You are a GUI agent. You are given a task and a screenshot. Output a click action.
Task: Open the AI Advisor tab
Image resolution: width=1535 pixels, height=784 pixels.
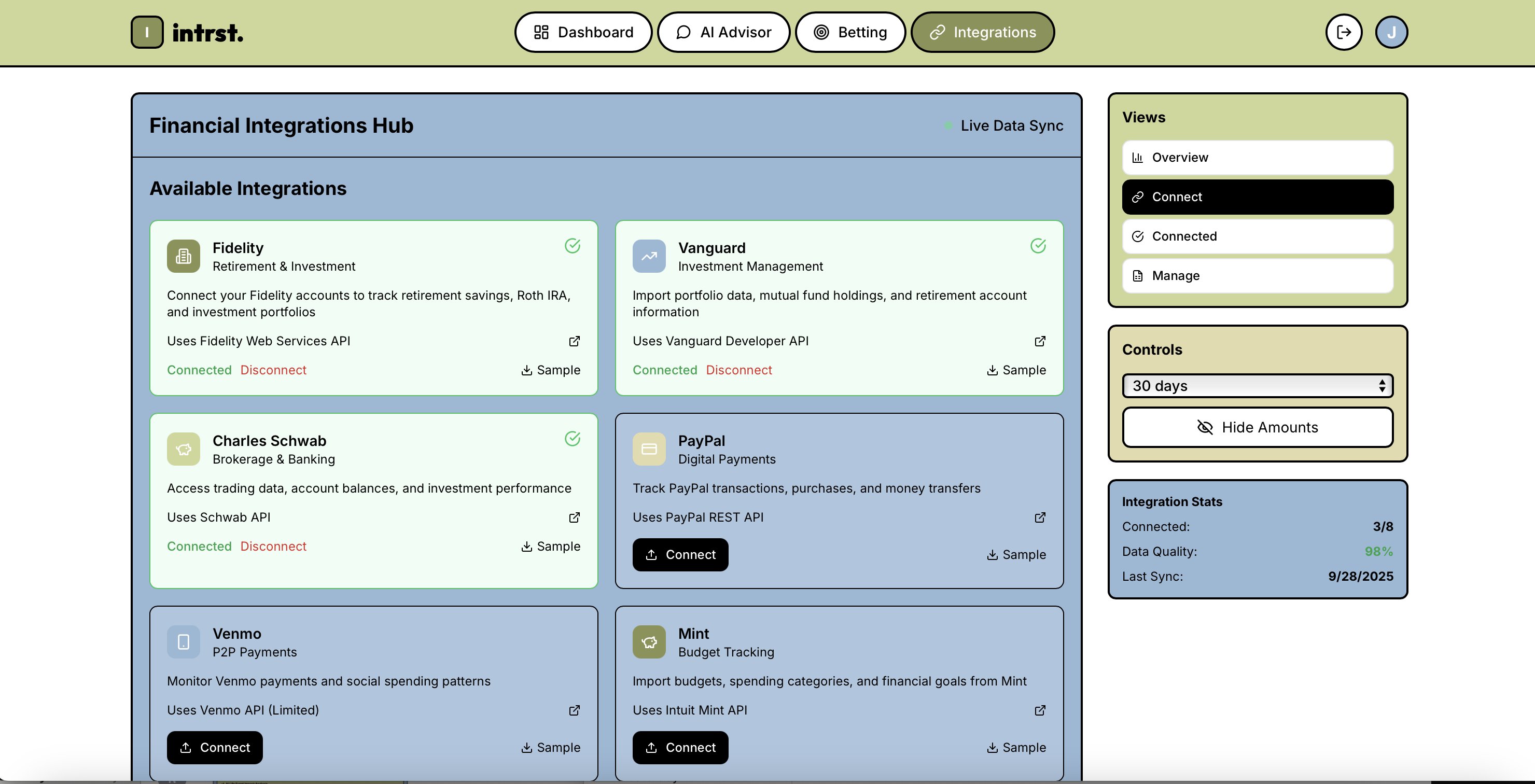pyautogui.click(x=723, y=32)
